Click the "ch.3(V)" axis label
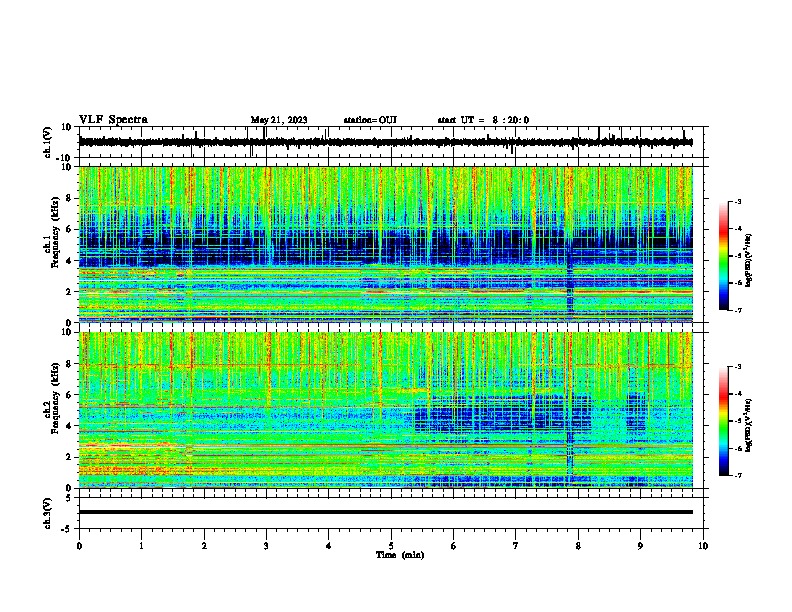The image size is (792, 612). tap(48, 514)
